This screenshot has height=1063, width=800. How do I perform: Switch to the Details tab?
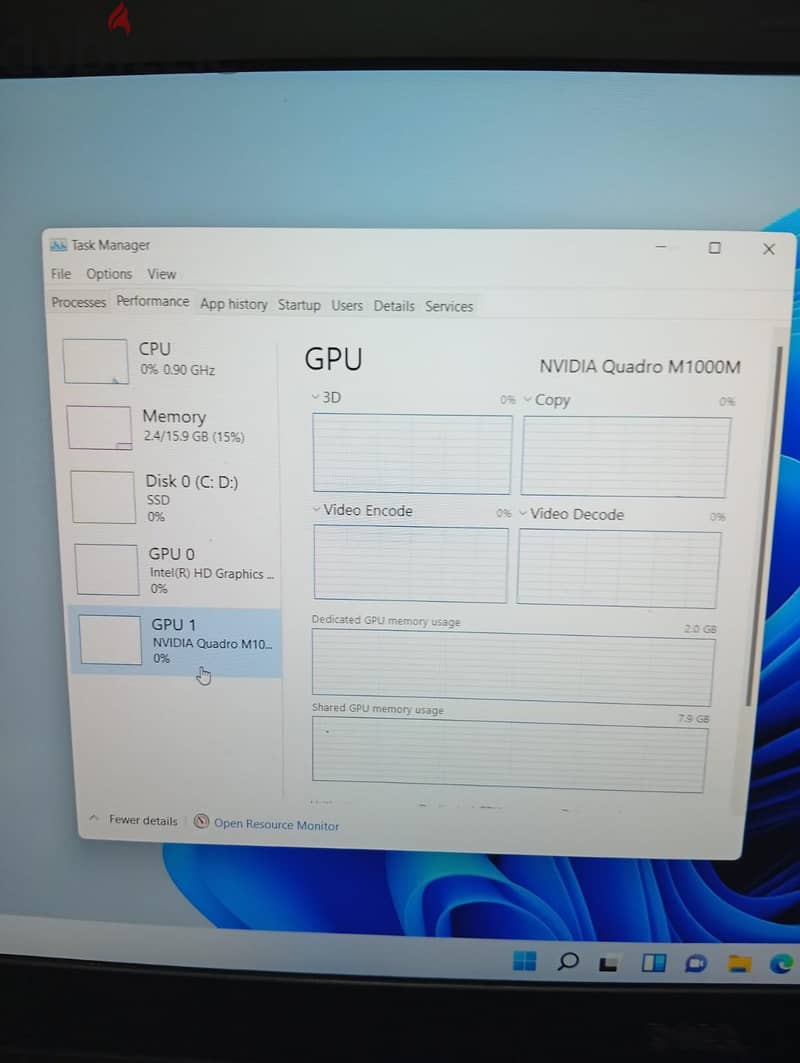point(394,306)
